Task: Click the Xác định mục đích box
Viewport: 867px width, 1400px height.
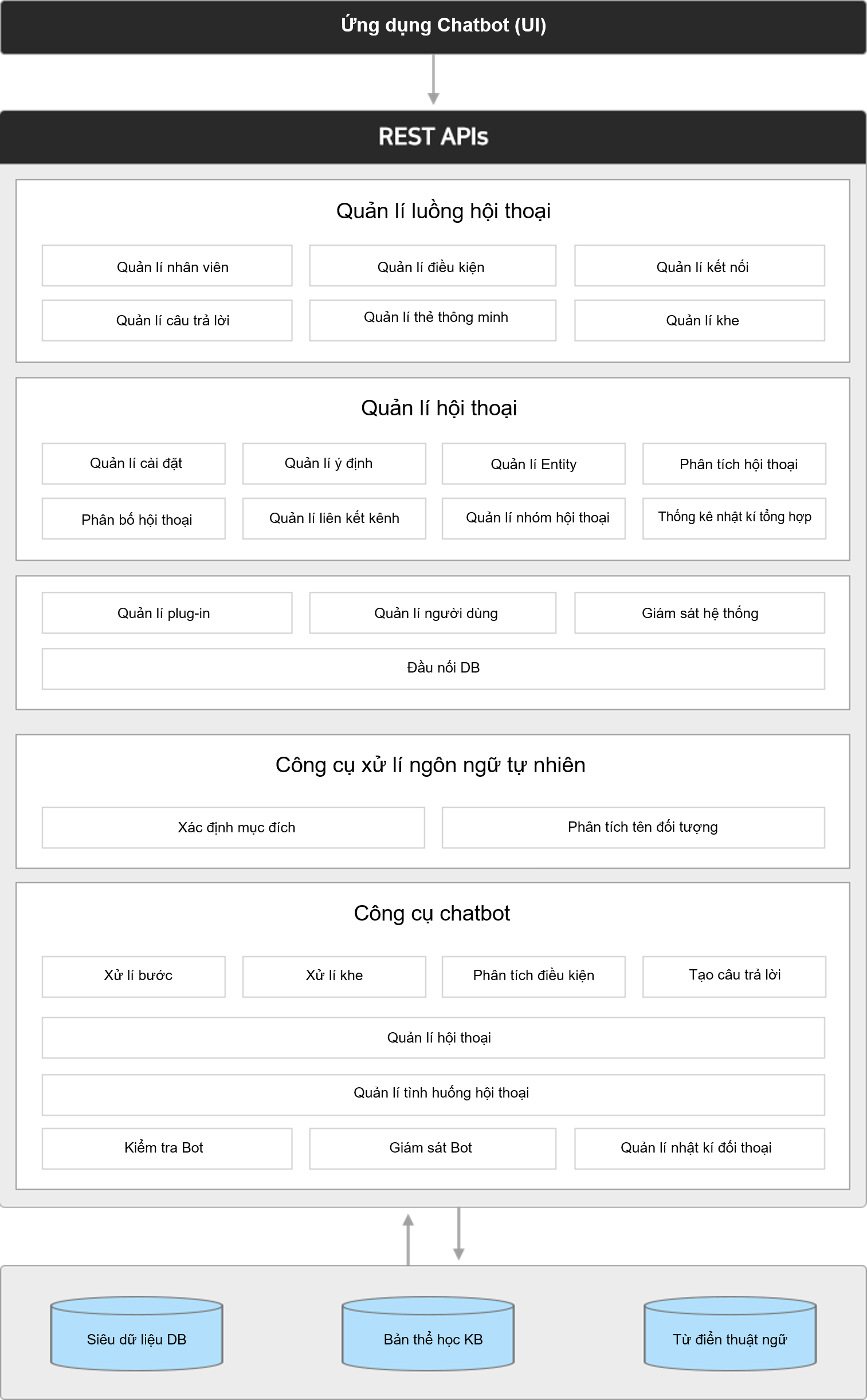Action: click(233, 828)
